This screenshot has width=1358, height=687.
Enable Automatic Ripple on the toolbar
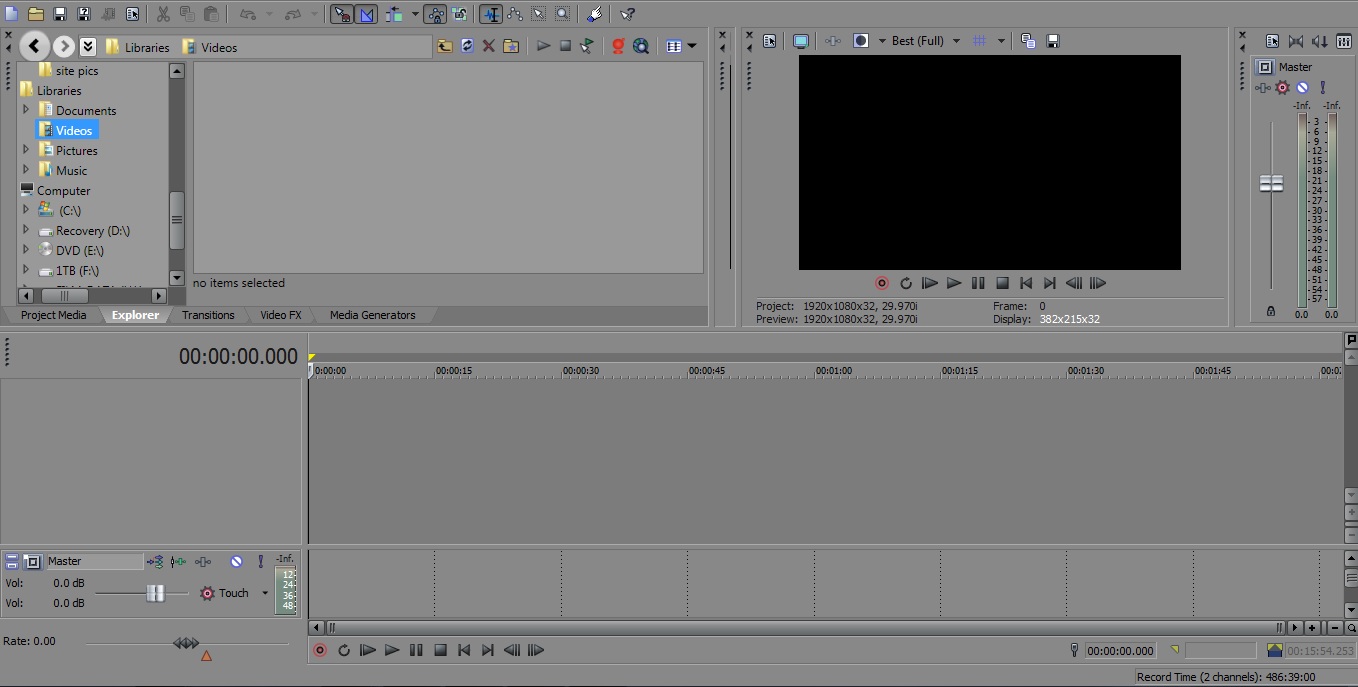pos(394,14)
